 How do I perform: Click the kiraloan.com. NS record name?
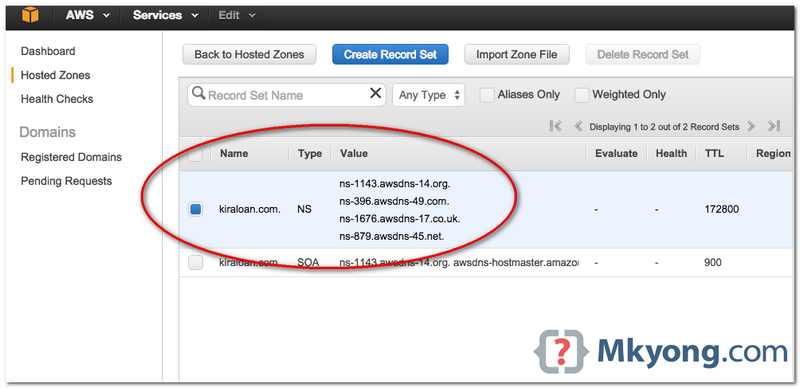point(249,209)
